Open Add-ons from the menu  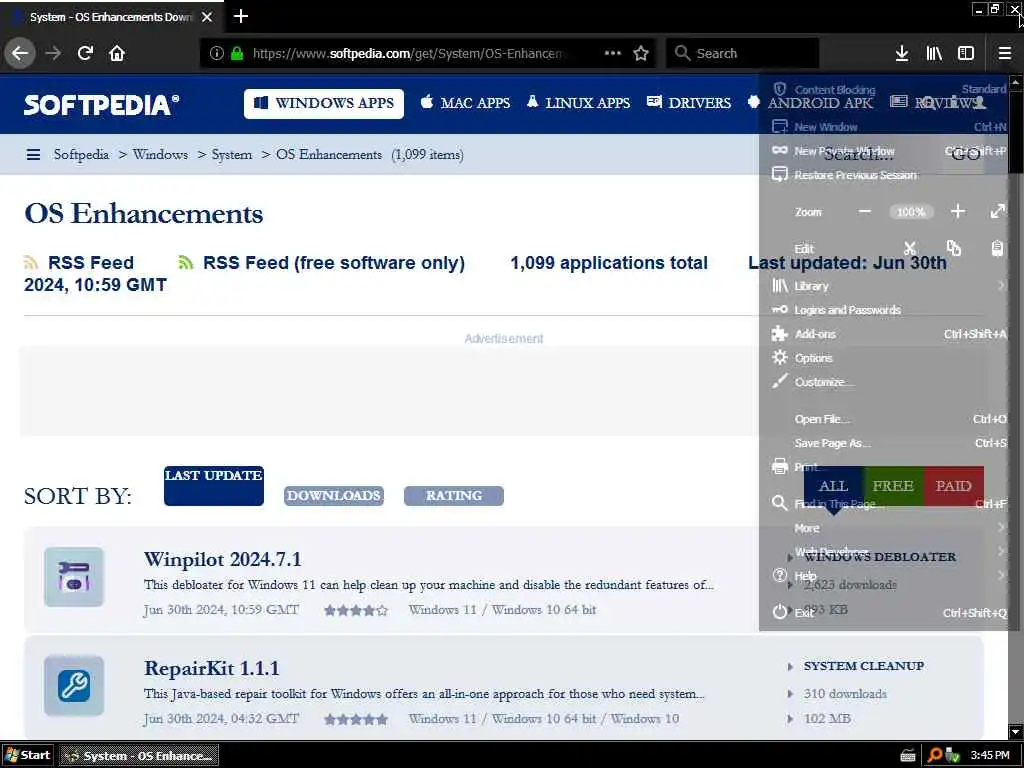[x=889, y=334]
